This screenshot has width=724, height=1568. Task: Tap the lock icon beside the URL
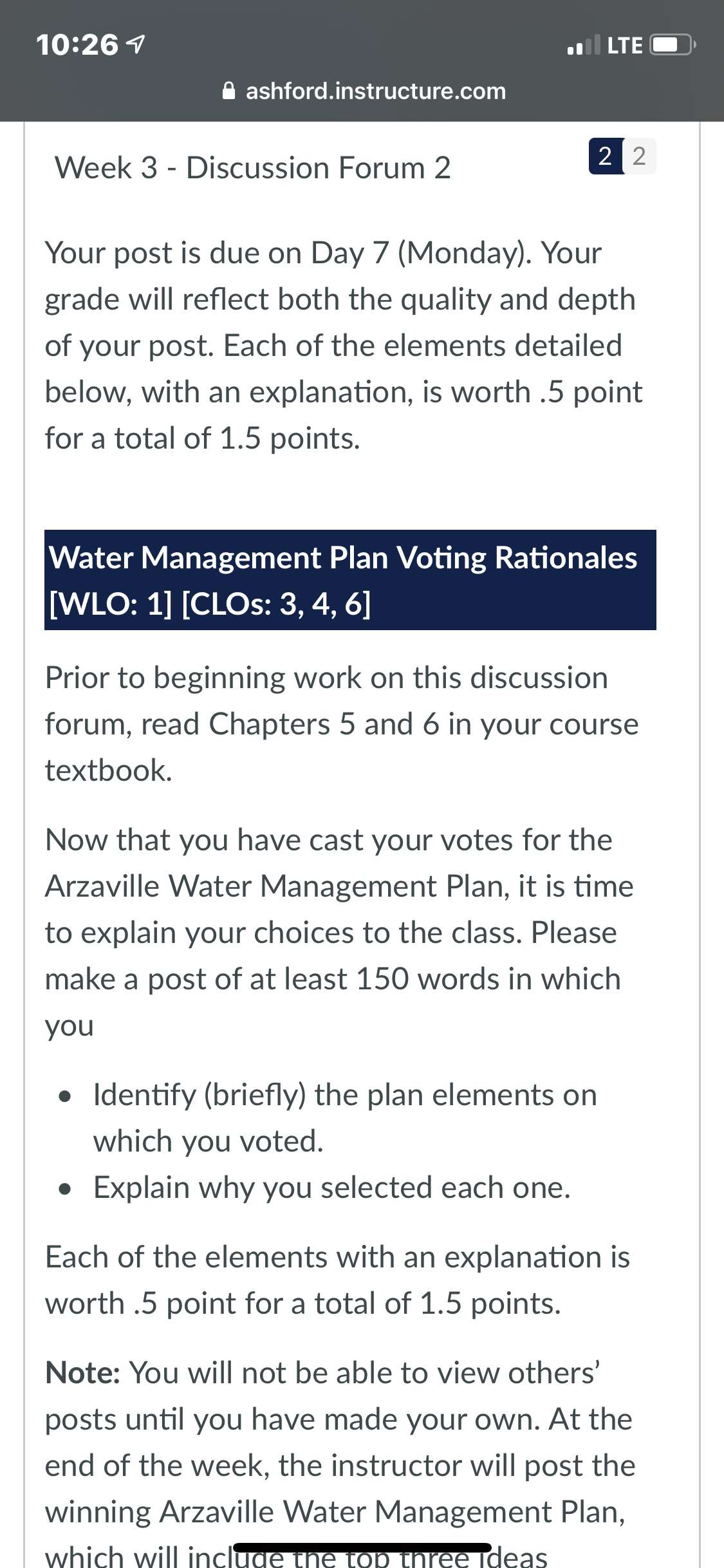tap(228, 91)
